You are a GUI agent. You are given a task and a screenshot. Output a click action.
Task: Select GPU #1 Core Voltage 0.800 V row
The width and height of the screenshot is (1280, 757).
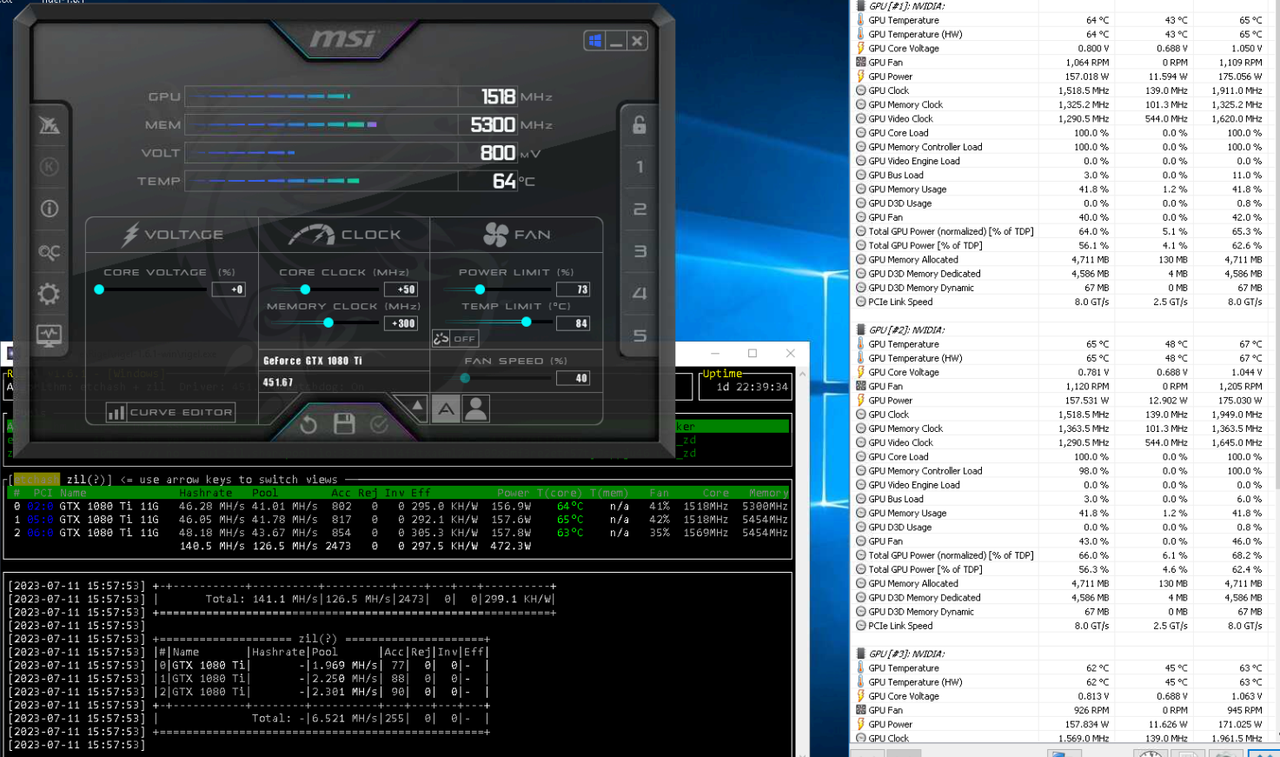coord(1065,48)
